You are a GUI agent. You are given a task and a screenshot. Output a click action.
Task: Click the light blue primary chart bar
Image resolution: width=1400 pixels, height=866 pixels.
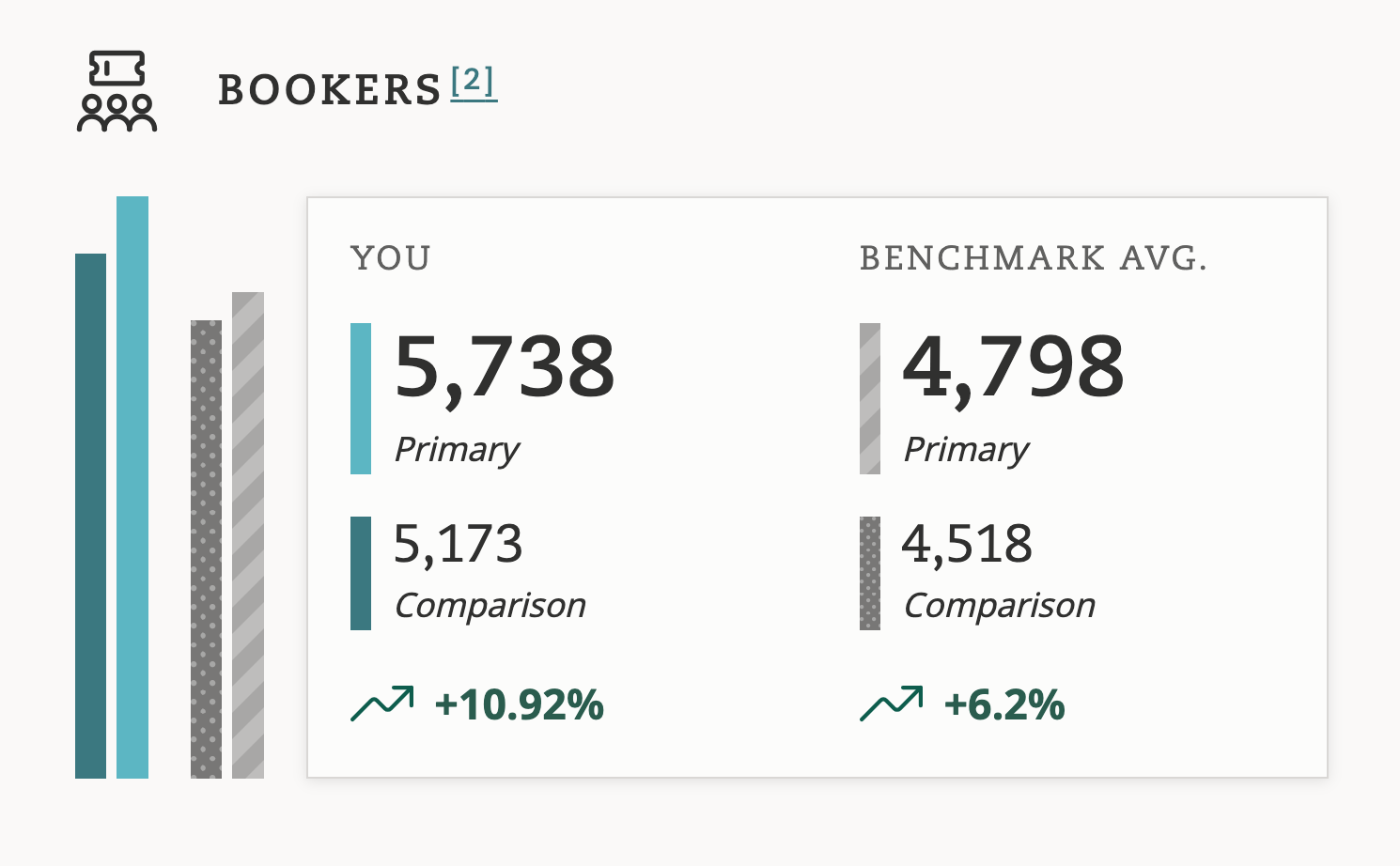[x=132, y=487]
